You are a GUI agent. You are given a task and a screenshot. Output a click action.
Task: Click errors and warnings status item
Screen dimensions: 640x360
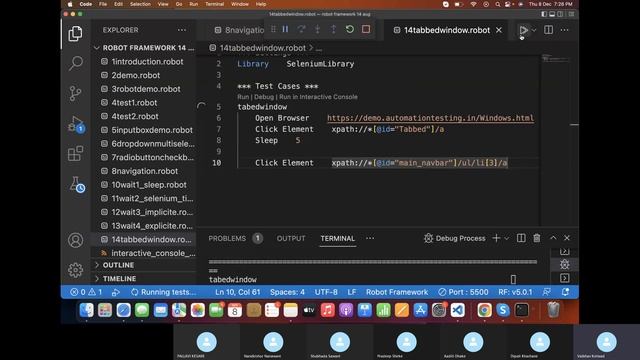(86, 292)
